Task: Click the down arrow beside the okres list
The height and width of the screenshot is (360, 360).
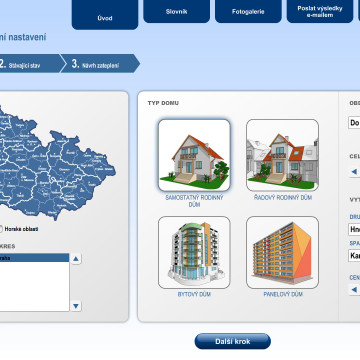Action: click(76, 306)
